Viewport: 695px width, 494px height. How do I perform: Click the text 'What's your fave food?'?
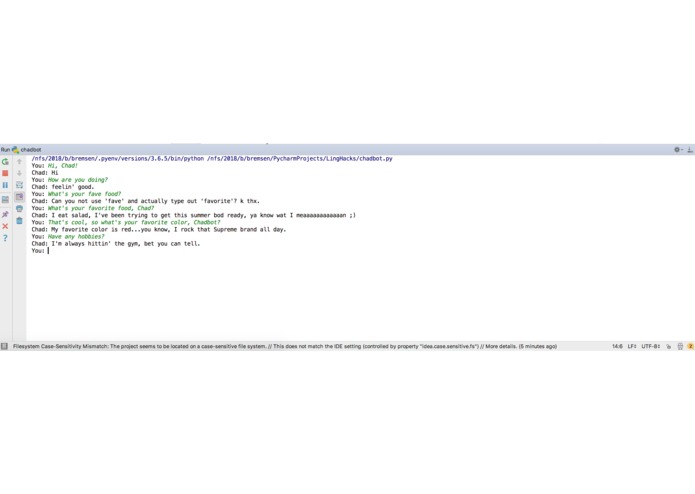click(84, 194)
